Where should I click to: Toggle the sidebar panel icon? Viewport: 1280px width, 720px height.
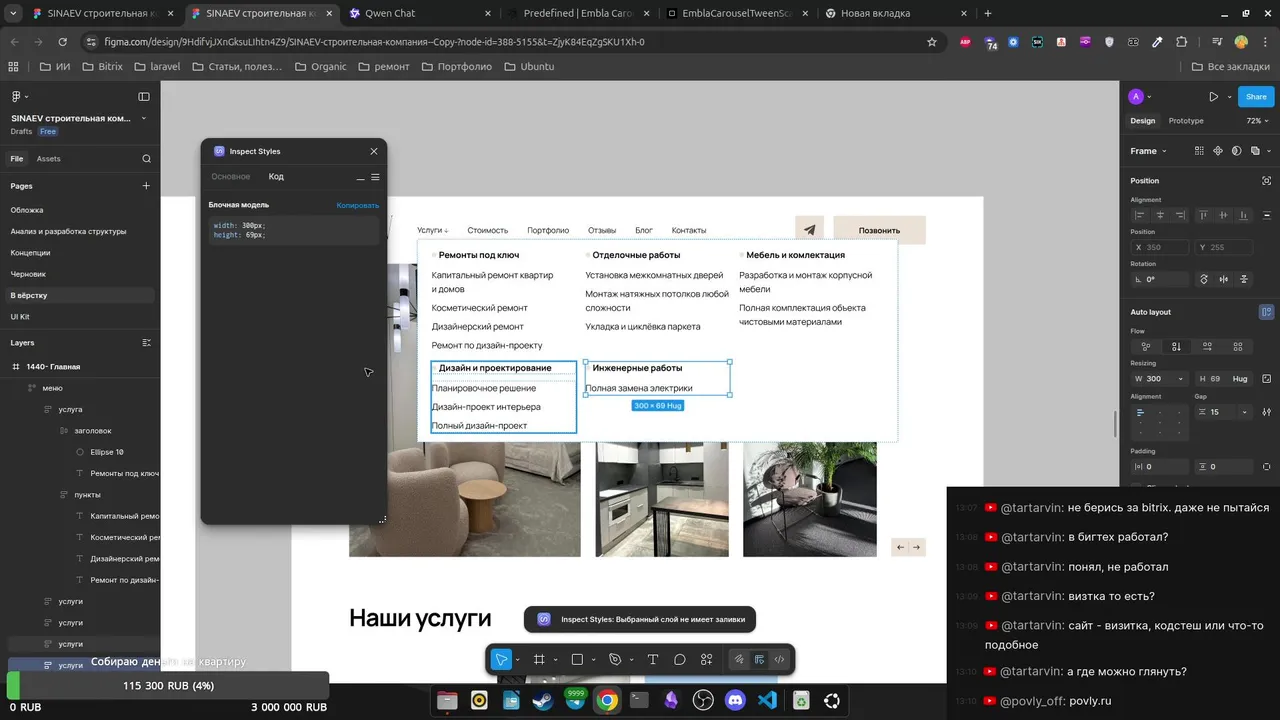(x=144, y=97)
